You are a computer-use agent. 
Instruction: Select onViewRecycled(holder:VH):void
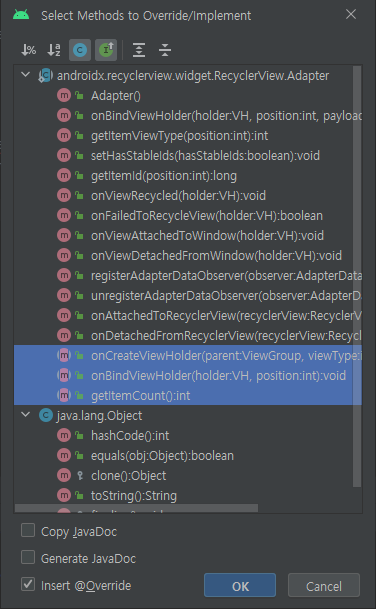click(x=188, y=195)
